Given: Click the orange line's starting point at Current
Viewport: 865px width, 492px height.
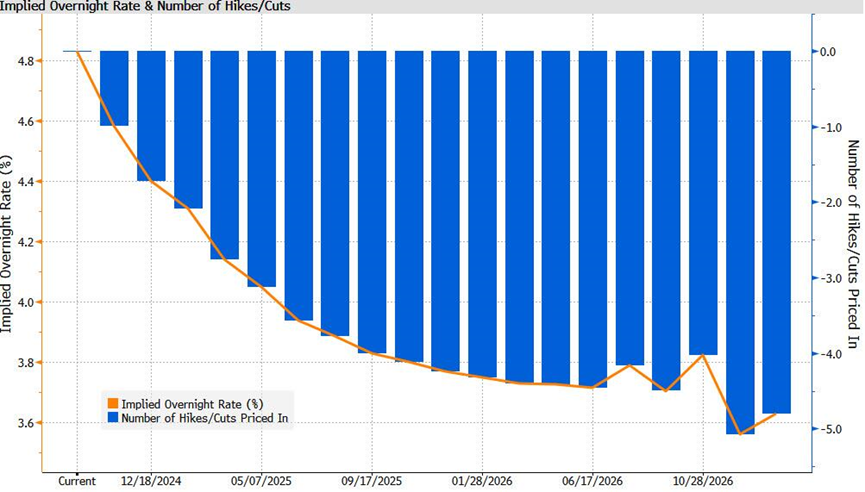Looking at the screenshot, I should pos(77,51).
